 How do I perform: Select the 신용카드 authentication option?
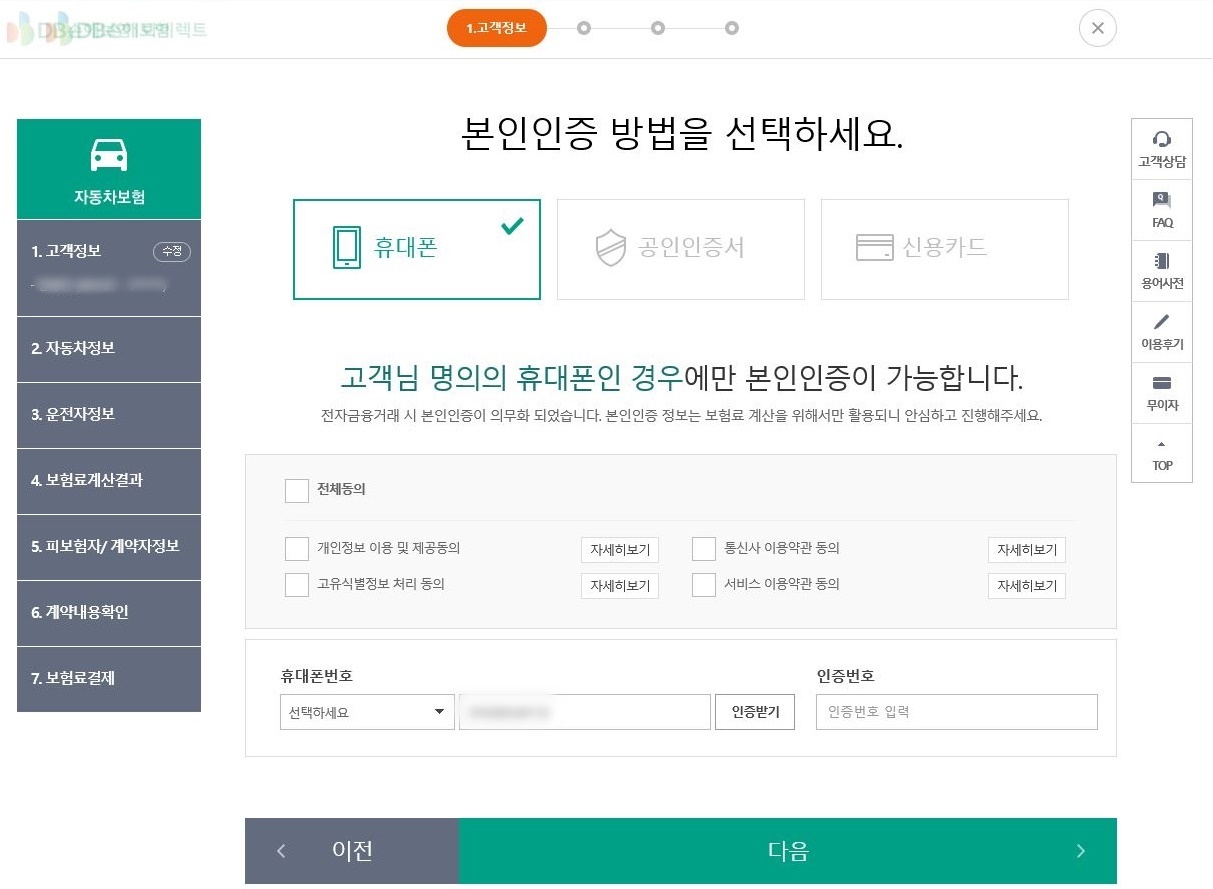click(945, 249)
